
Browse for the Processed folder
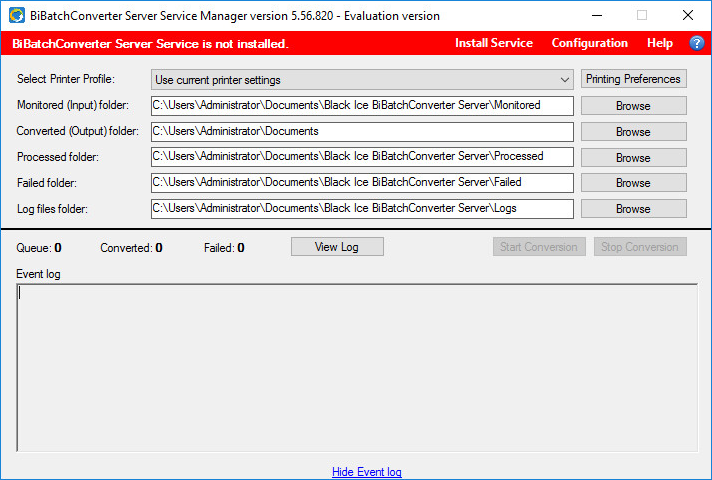[633, 158]
